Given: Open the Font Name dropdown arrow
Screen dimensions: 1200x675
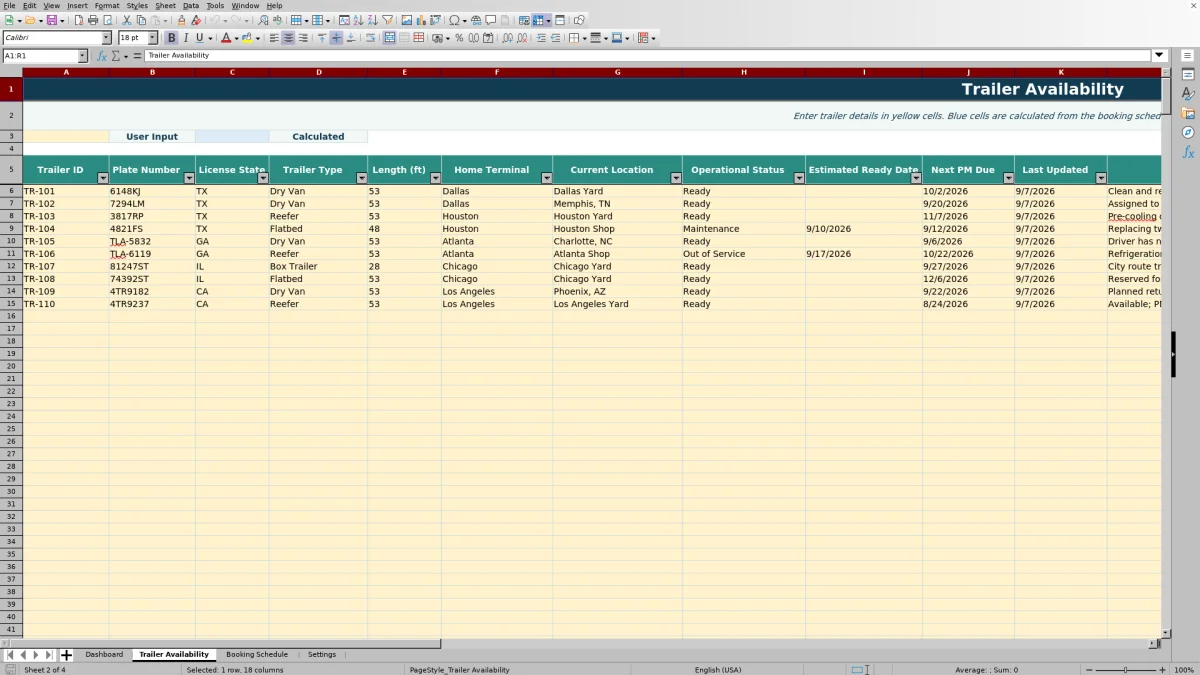Looking at the screenshot, I should (x=106, y=38).
